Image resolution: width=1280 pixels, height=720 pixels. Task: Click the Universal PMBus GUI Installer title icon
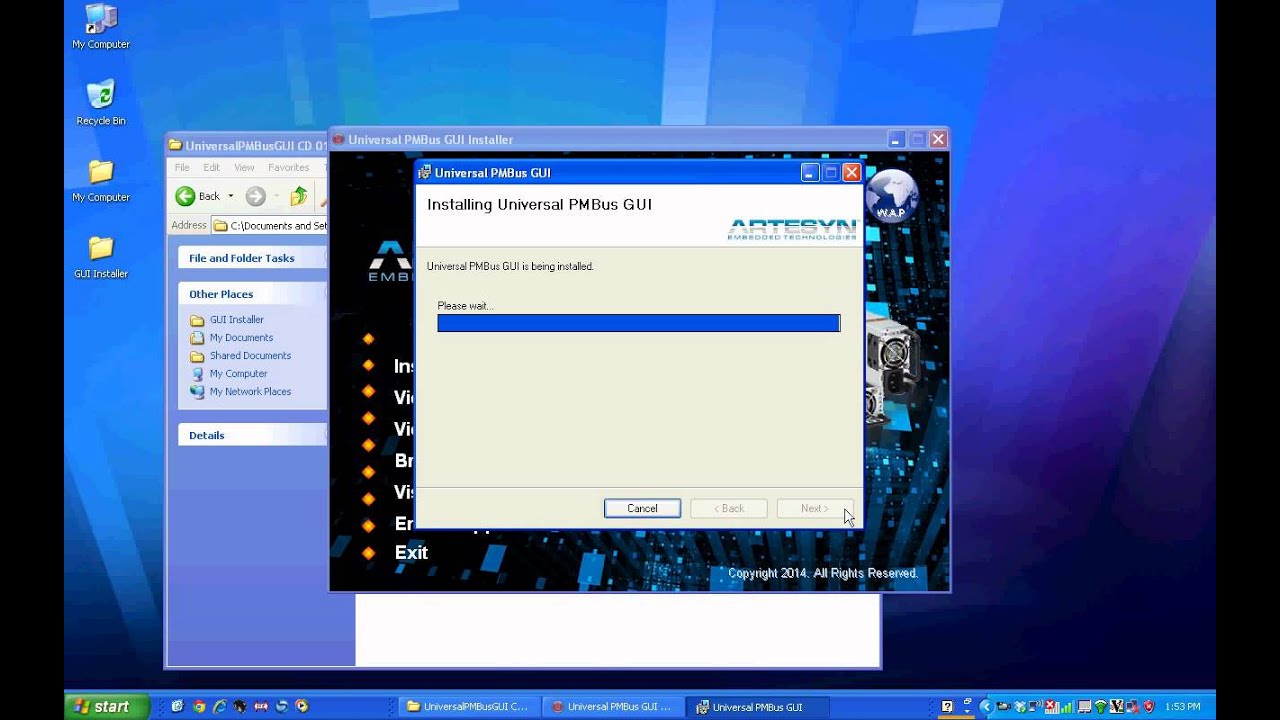338,140
